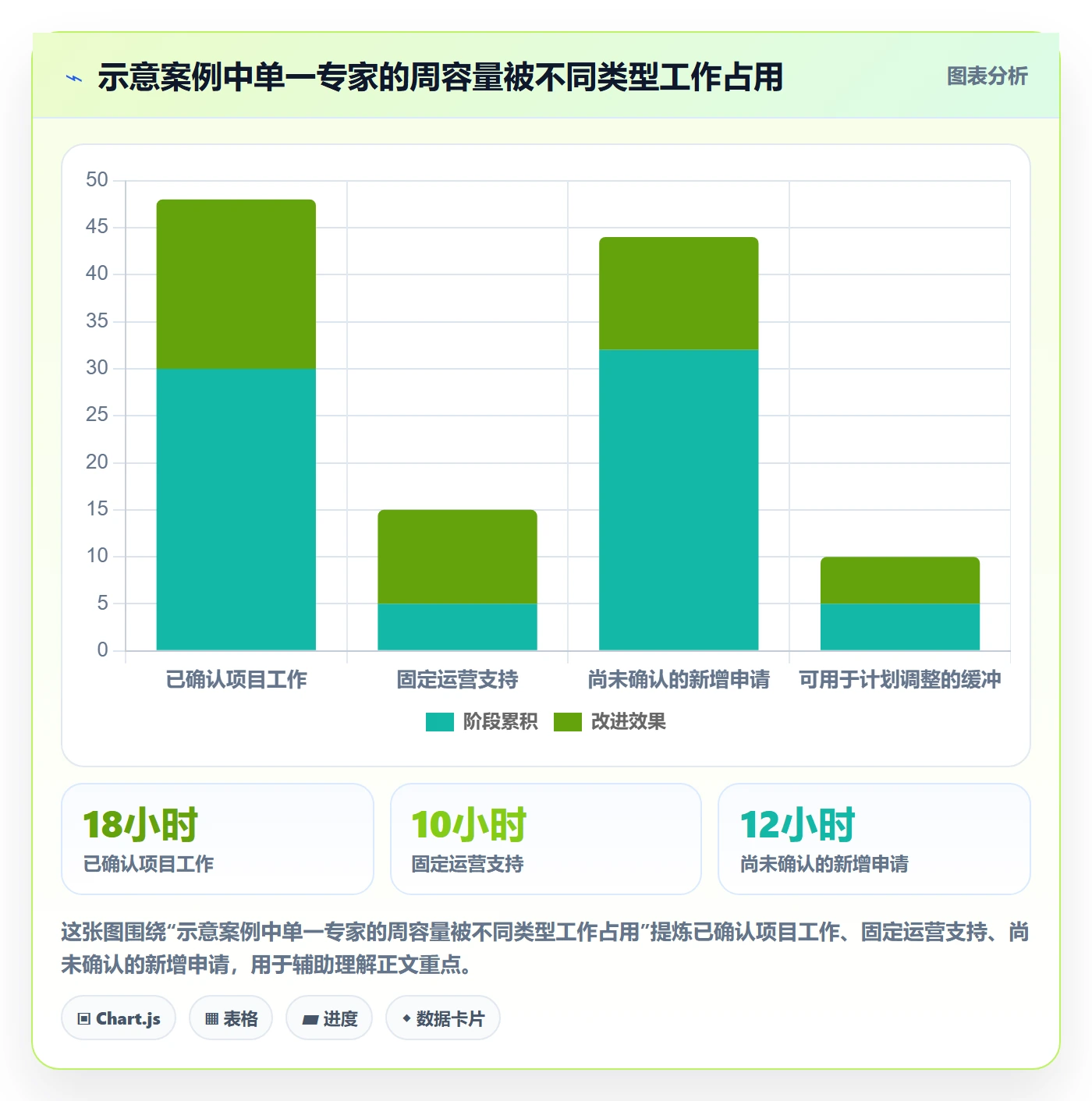Click the x-axis label 可用于计划调整的缓冲
Image resolution: width=1092 pixels, height=1101 pixels.
pyautogui.click(x=900, y=680)
